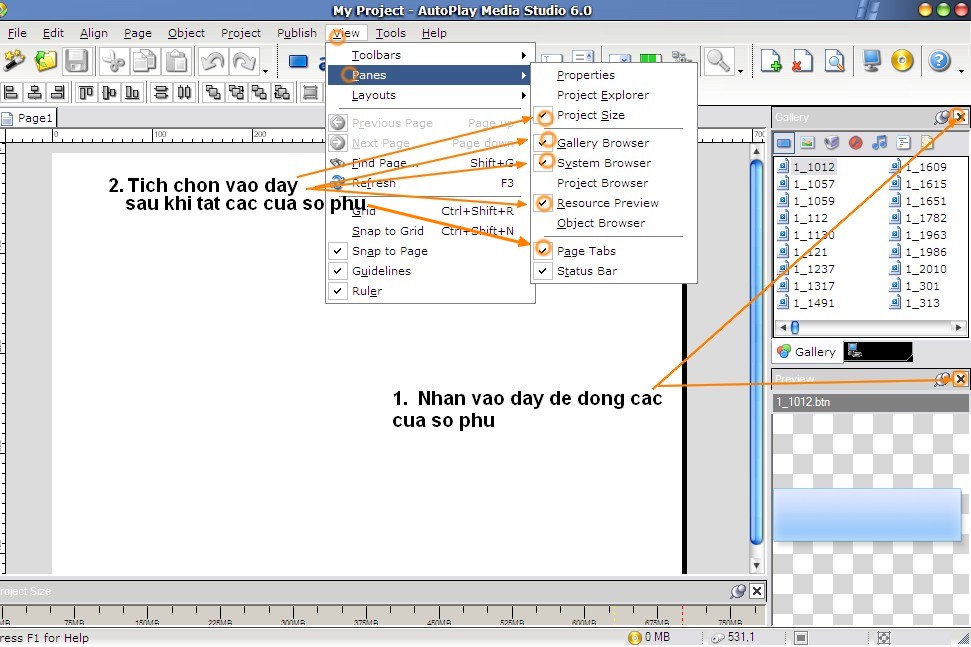
Task: Click the gold disc Build icon
Action: (x=902, y=61)
